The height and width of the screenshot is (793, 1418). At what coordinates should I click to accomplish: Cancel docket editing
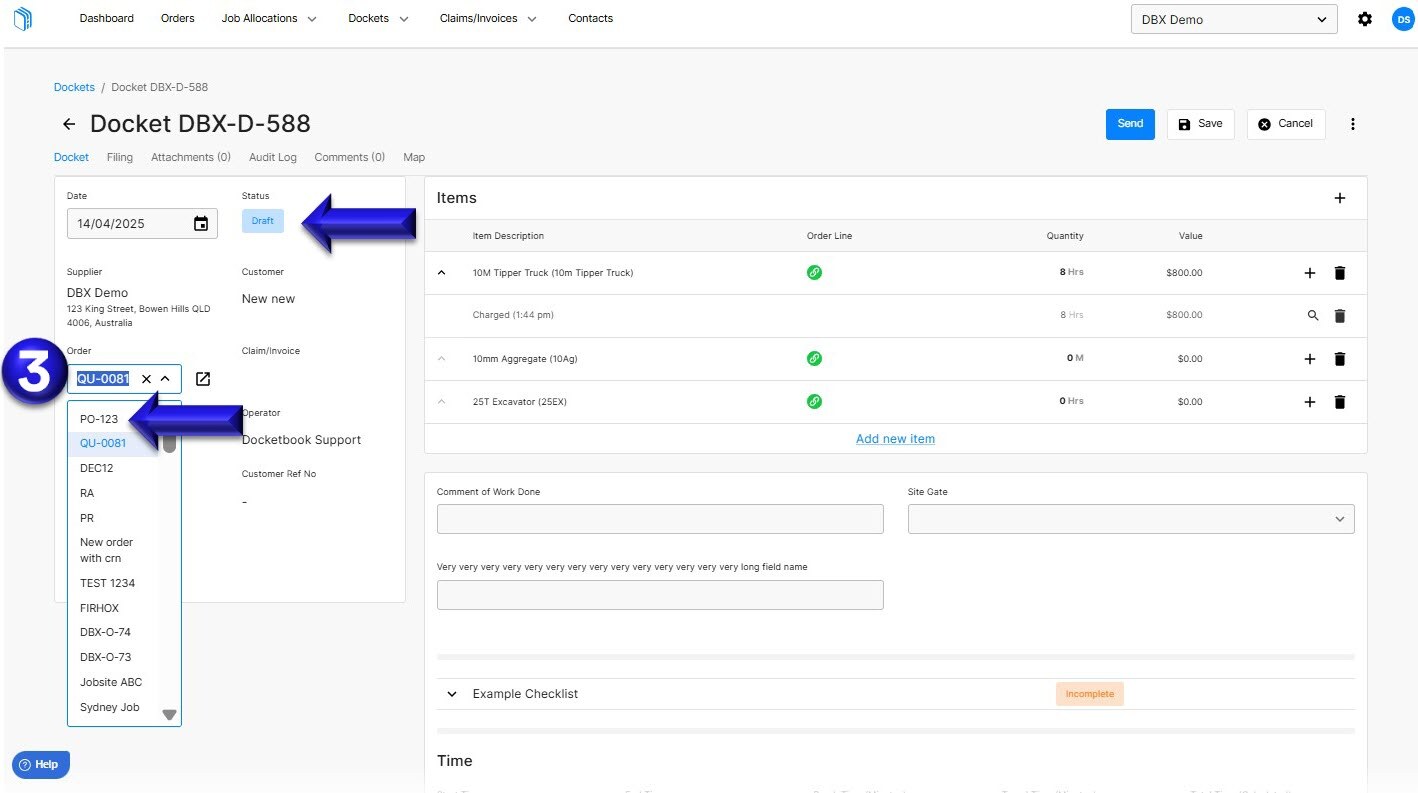(x=1285, y=124)
